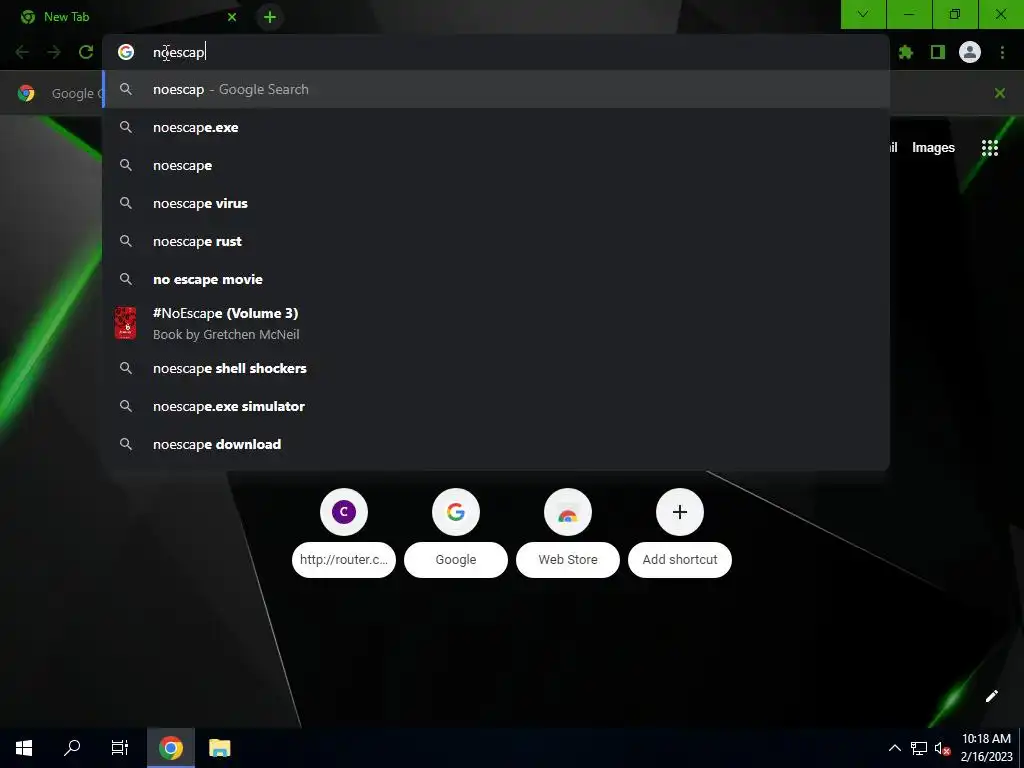The image size is (1024, 768).
Task: Click the 'Web Store' shortcut label
Action: pyautogui.click(x=568, y=560)
